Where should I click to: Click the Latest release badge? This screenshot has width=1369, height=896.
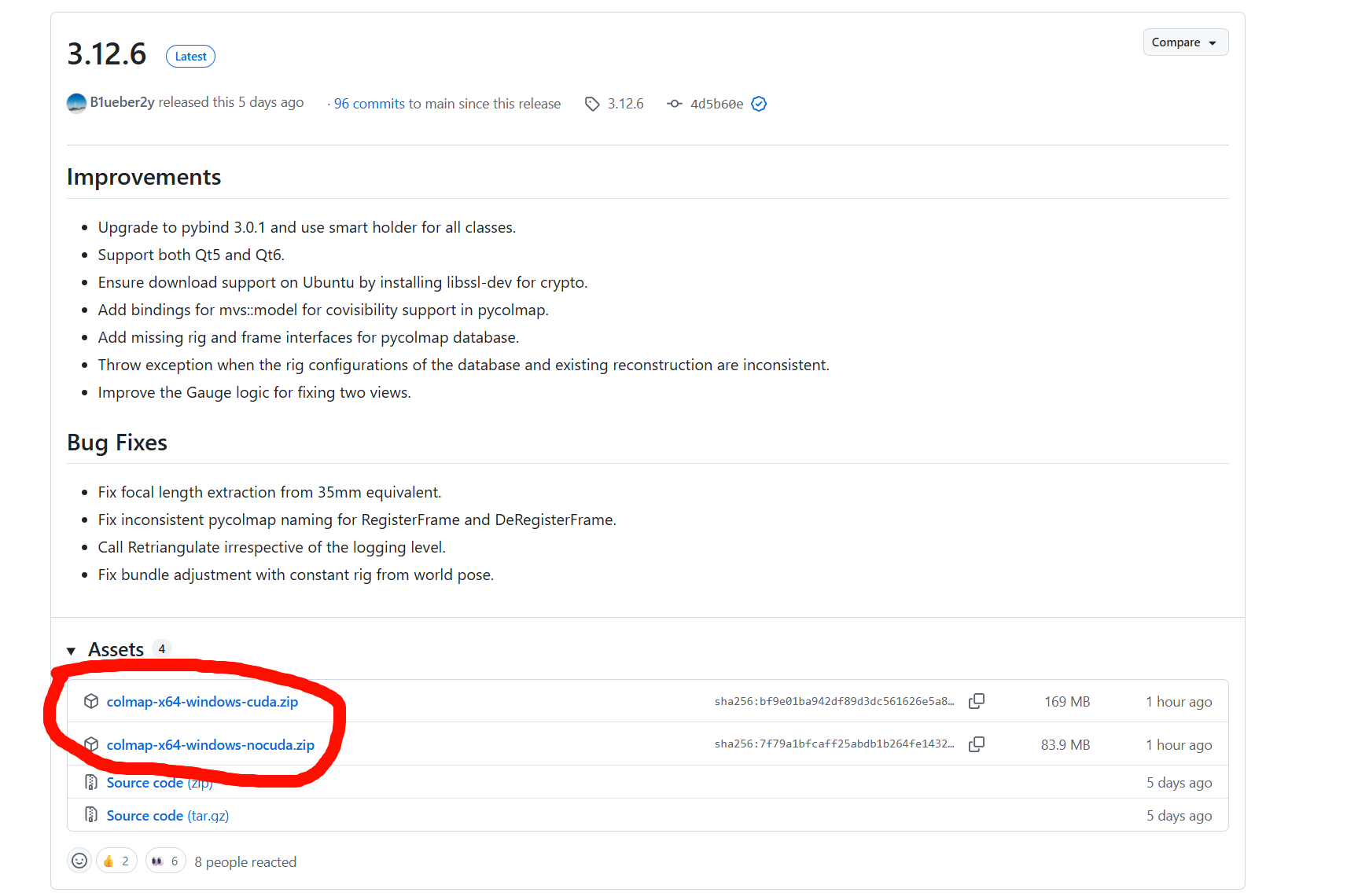tap(190, 57)
